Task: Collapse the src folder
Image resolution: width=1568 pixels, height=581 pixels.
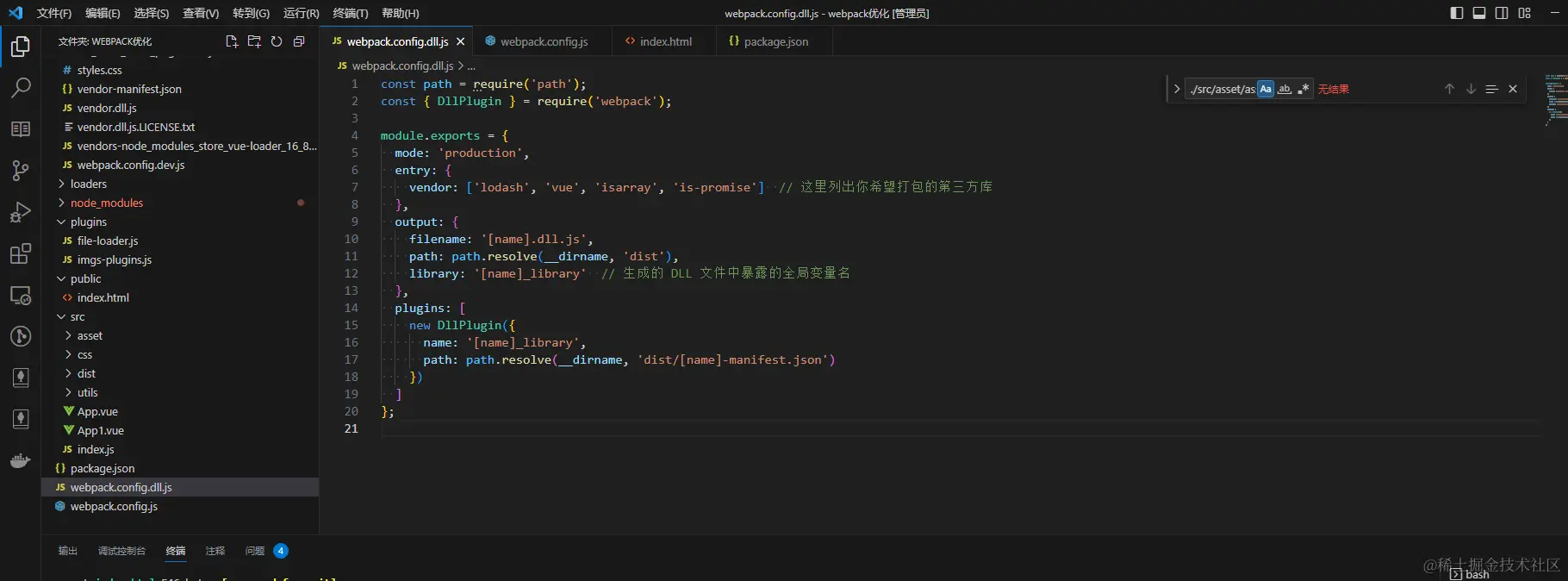Action: [x=180, y=316]
